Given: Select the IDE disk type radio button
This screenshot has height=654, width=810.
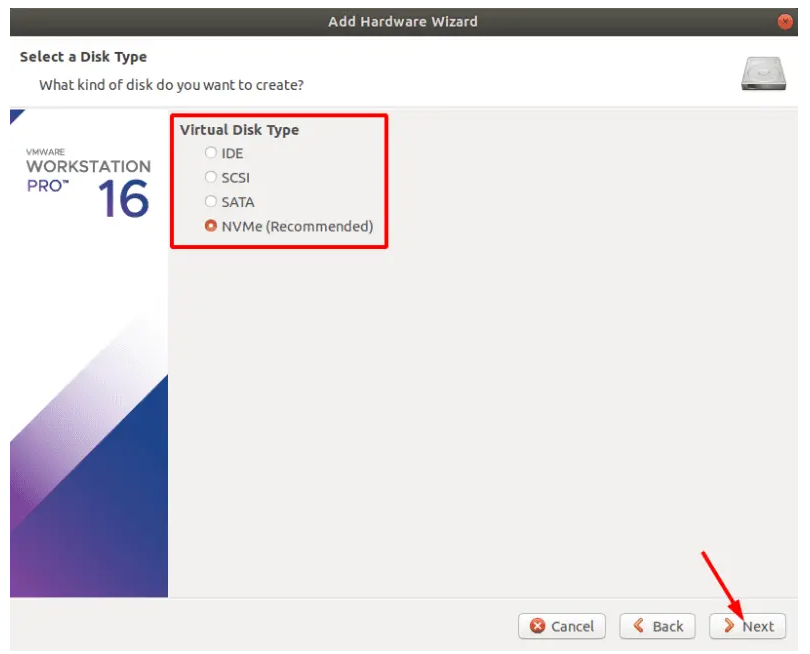Looking at the screenshot, I should [211, 153].
